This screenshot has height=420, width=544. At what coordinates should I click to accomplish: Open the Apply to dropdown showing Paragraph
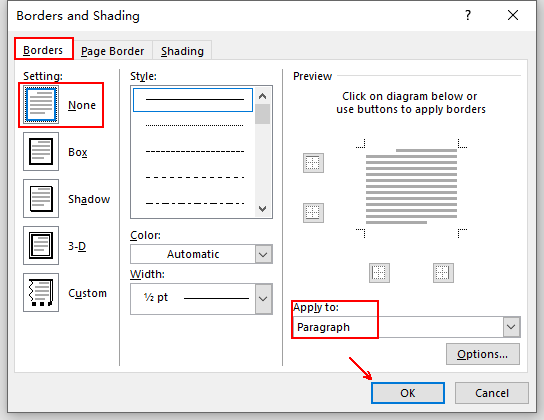[x=407, y=327]
